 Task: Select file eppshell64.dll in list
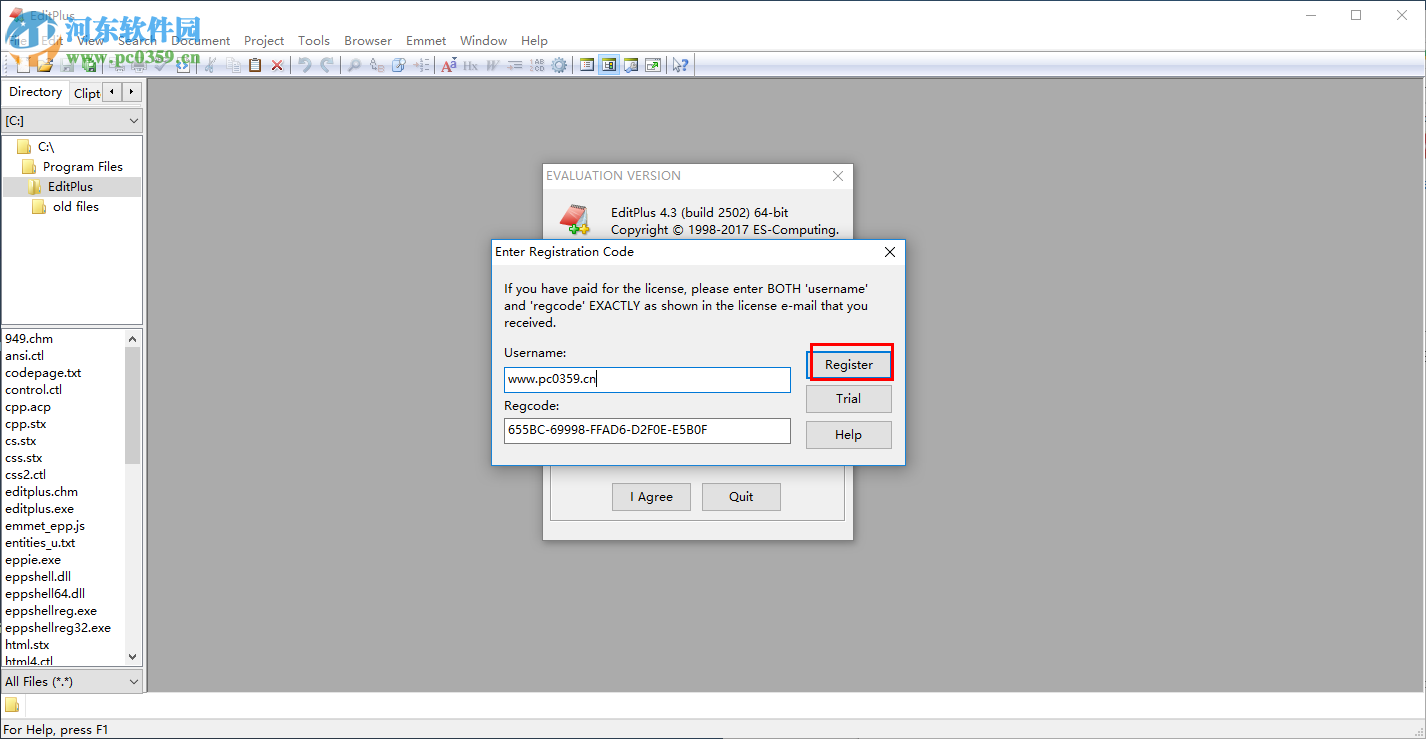(x=45, y=594)
